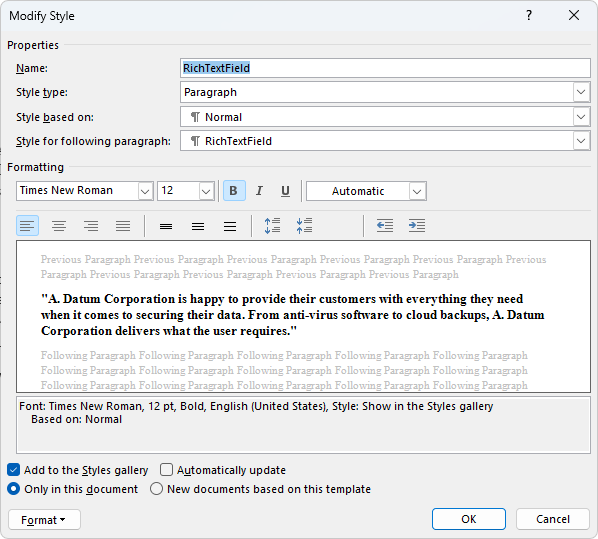Click the OK button
The width and height of the screenshot is (598, 539).
(469, 519)
